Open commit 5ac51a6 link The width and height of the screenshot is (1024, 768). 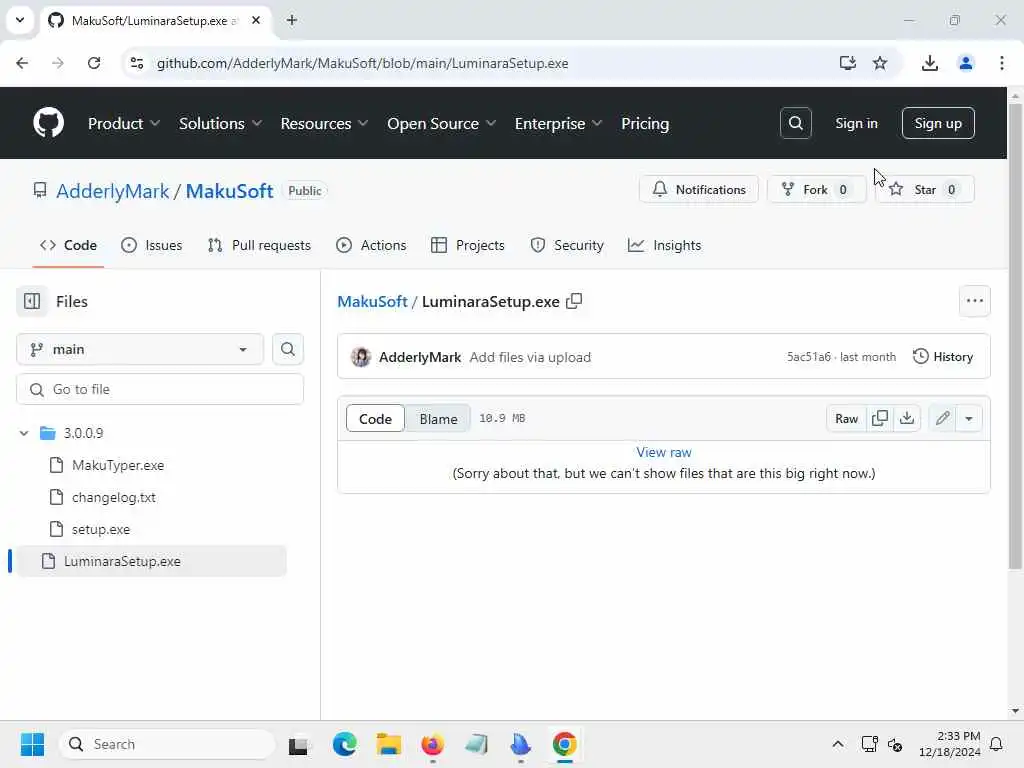coord(808,357)
